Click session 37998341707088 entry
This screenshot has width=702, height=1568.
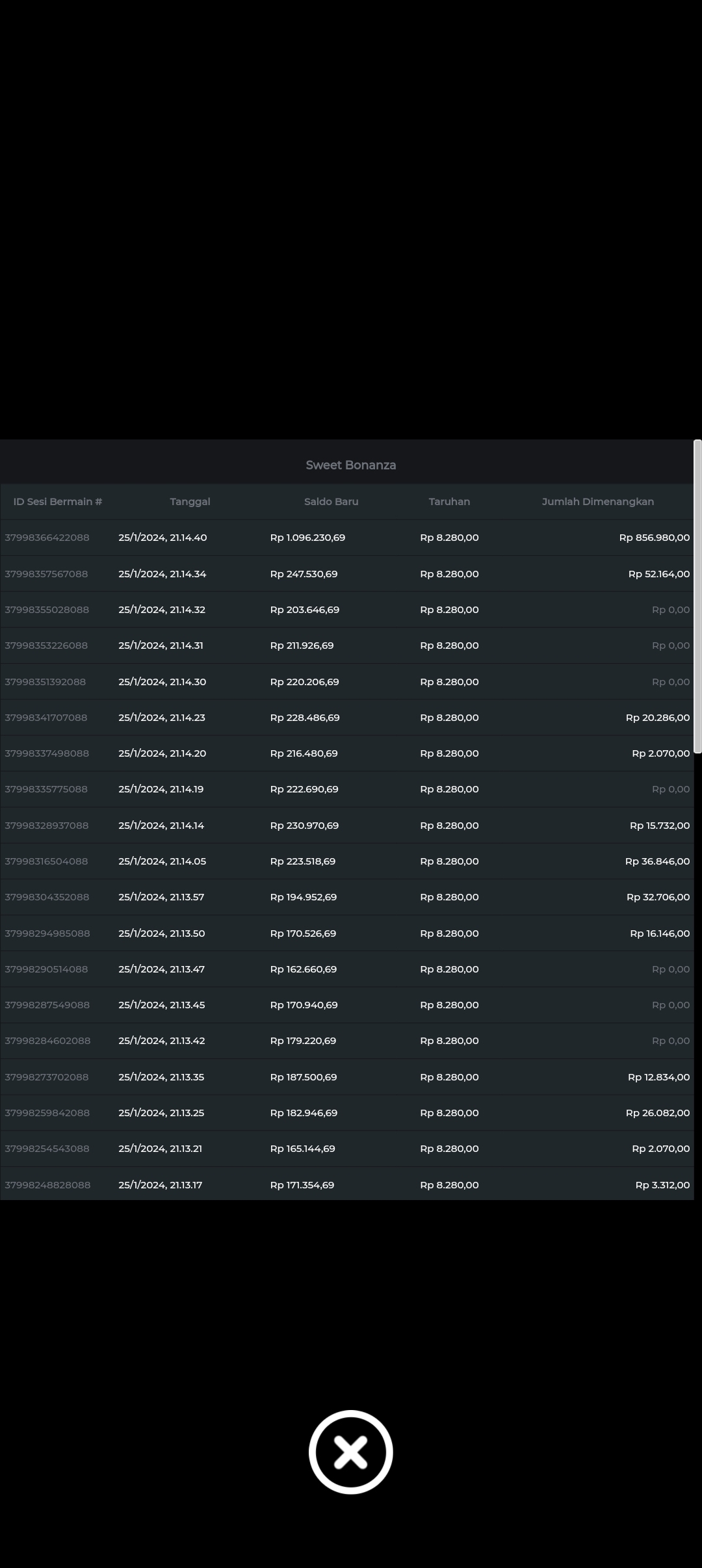pyautogui.click(x=46, y=718)
